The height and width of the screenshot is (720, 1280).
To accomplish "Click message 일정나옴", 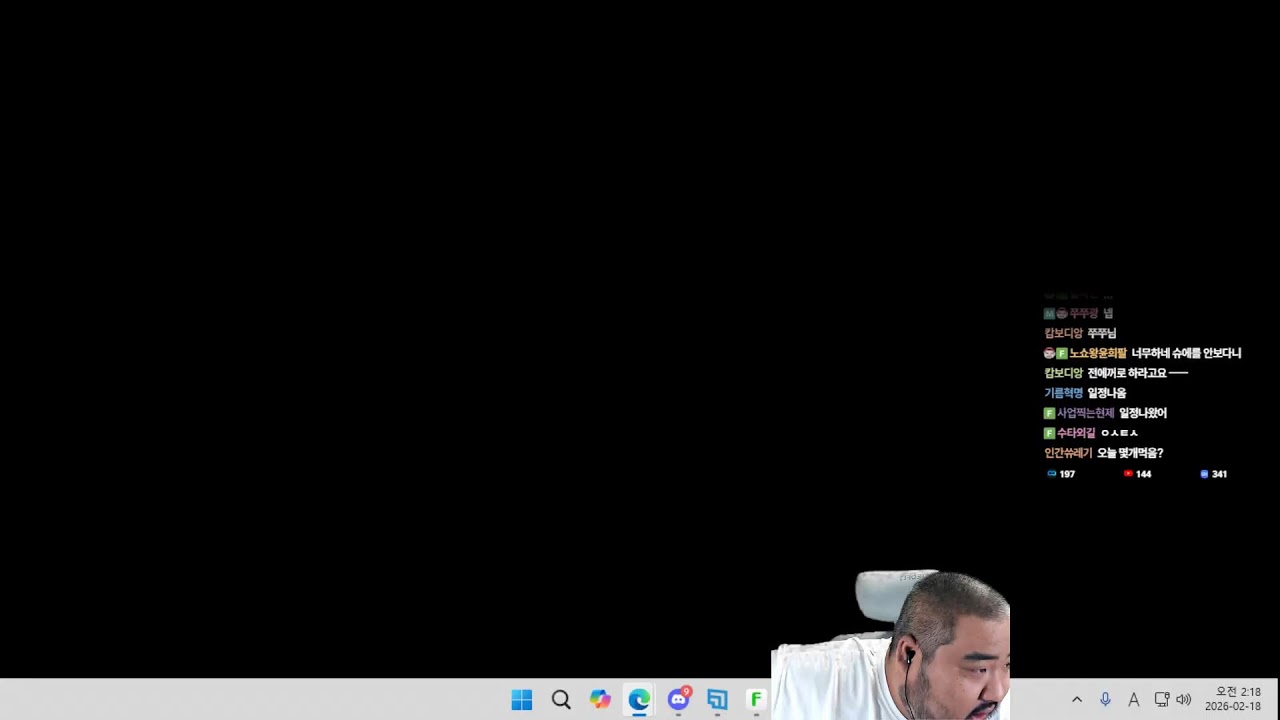I will click(x=1107, y=393).
